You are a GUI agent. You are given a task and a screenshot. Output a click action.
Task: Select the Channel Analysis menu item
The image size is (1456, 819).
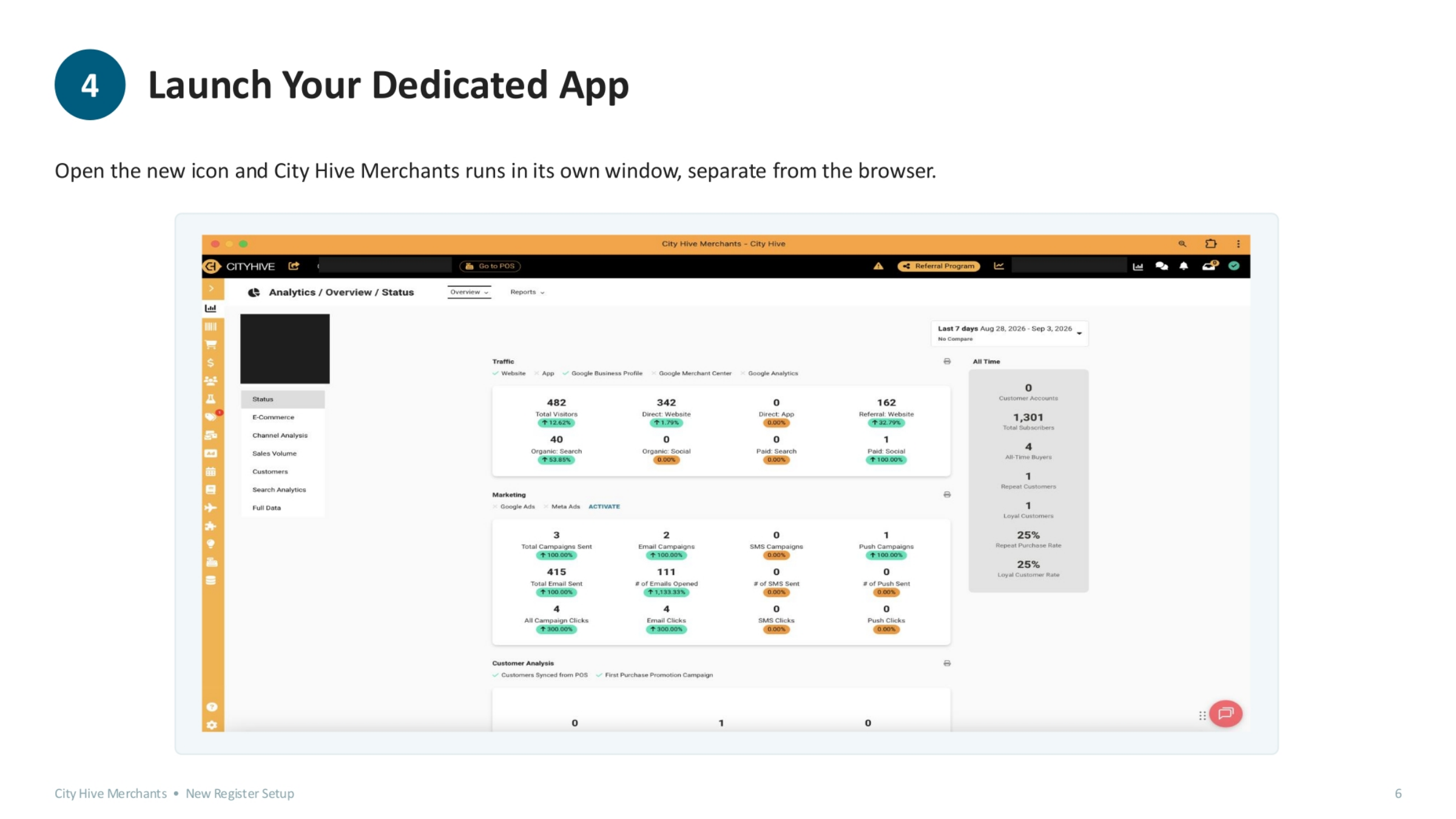coord(283,436)
